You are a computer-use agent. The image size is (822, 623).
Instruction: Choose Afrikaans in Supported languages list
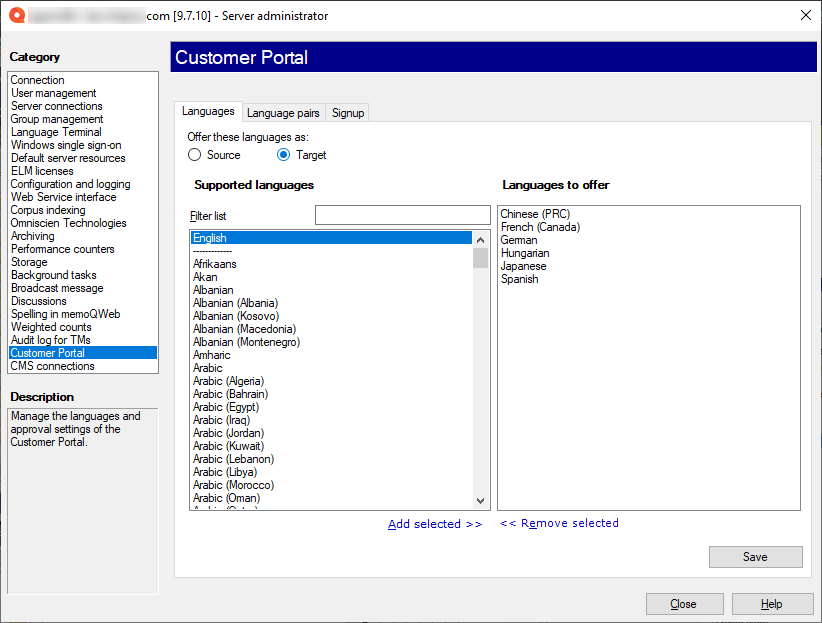click(x=215, y=264)
